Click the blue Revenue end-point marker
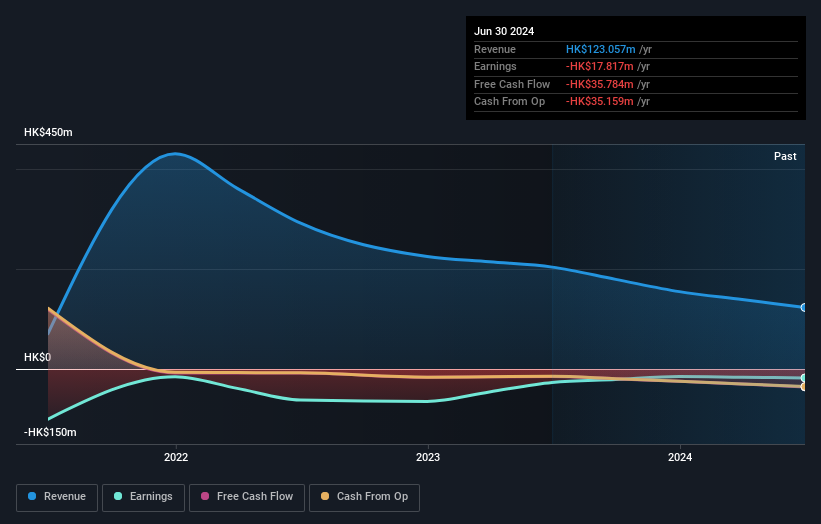The image size is (821, 524). tap(804, 308)
